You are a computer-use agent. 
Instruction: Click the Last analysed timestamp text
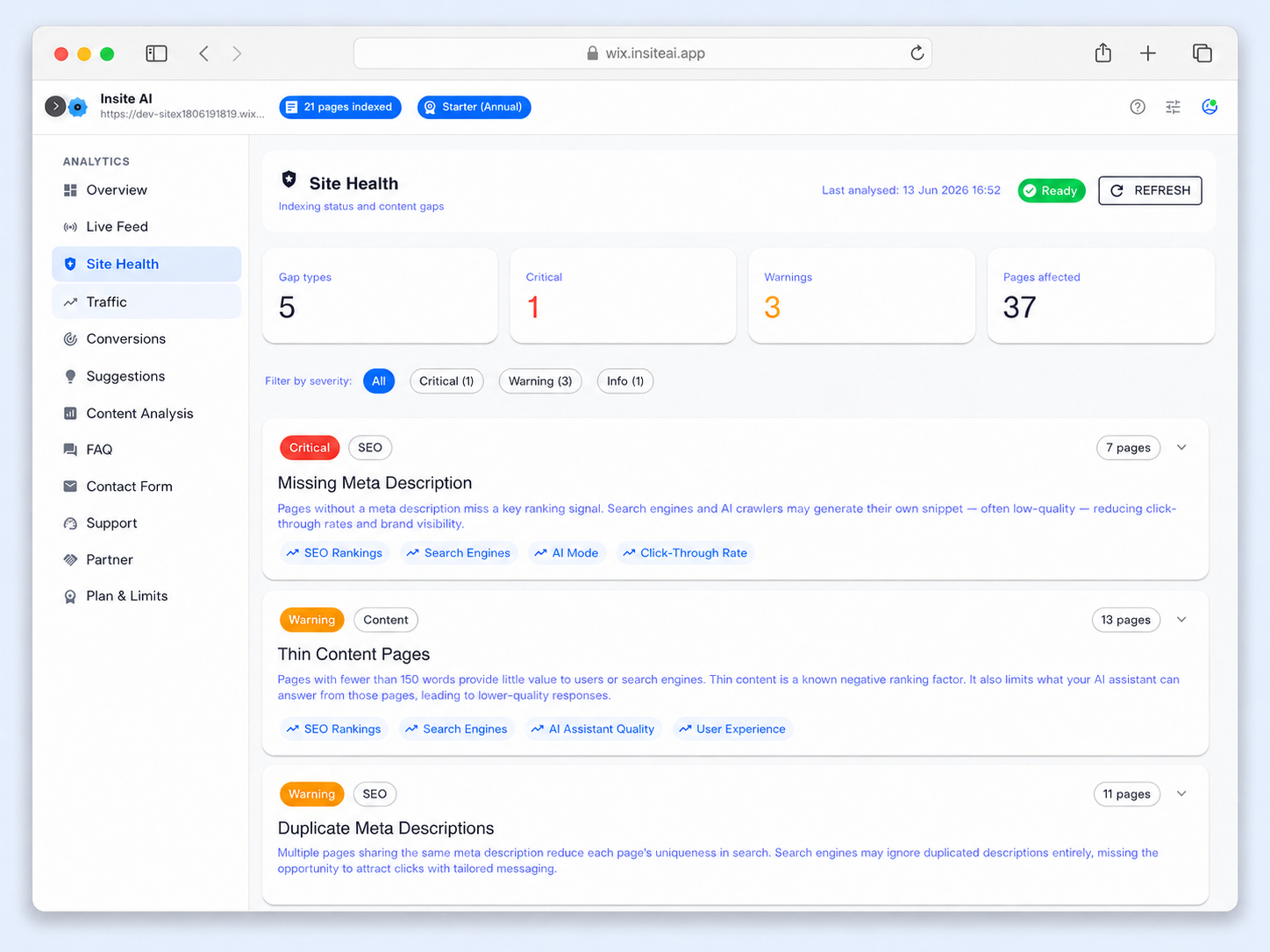click(x=911, y=190)
